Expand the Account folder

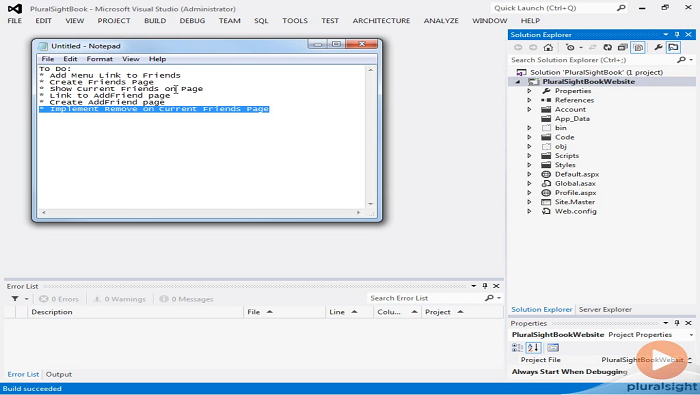pos(529,109)
